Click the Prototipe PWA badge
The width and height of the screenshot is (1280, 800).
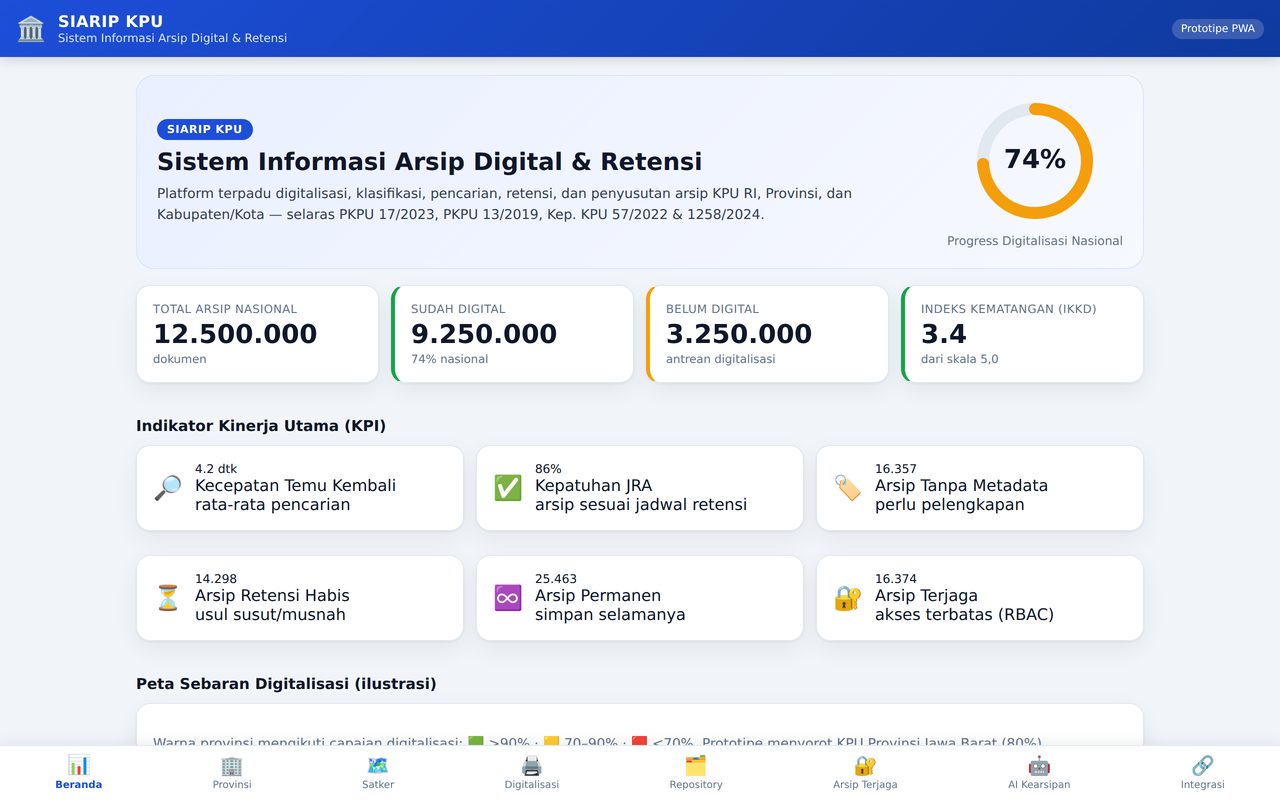pos(1218,28)
